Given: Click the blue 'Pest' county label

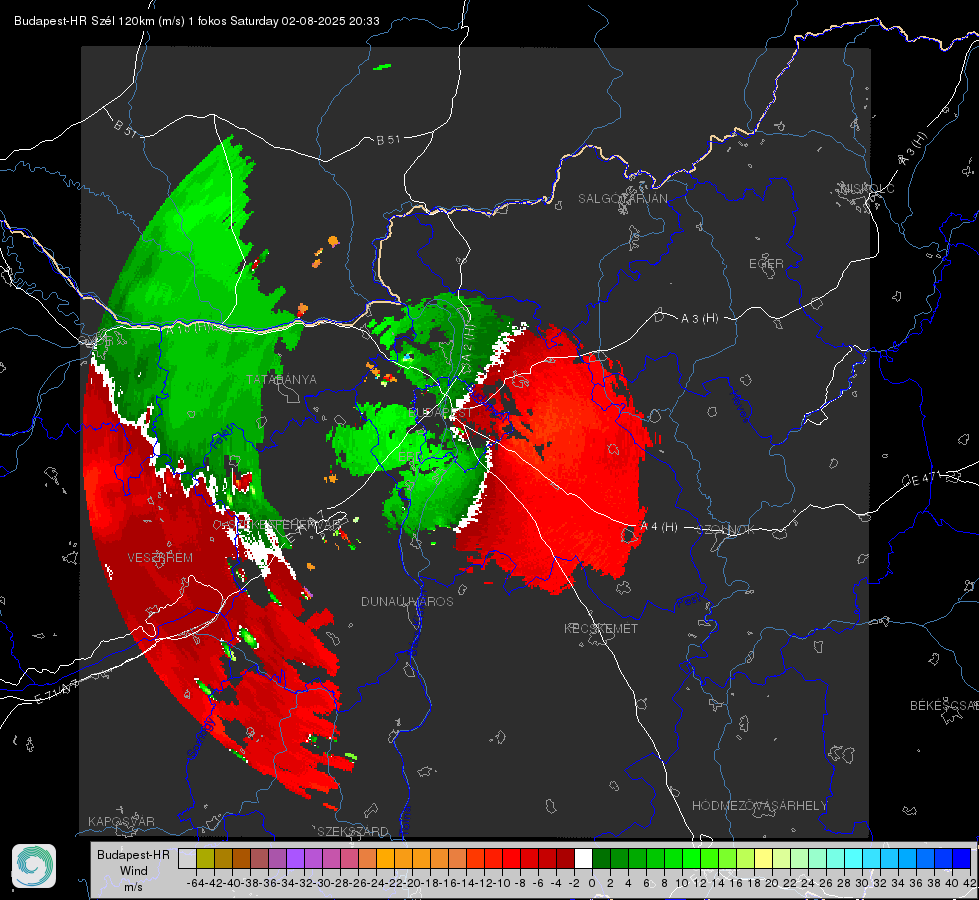Looking at the screenshot, I should coord(687,602).
